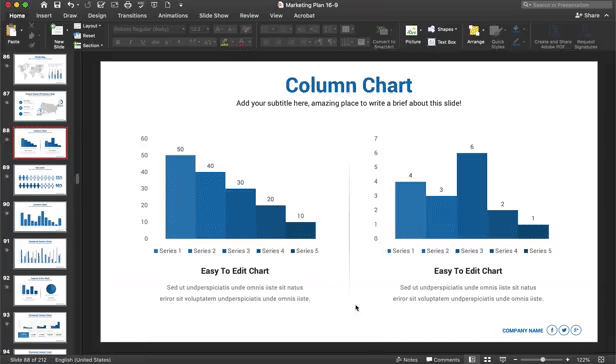Click the zoom in plus button

click(567, 360)
